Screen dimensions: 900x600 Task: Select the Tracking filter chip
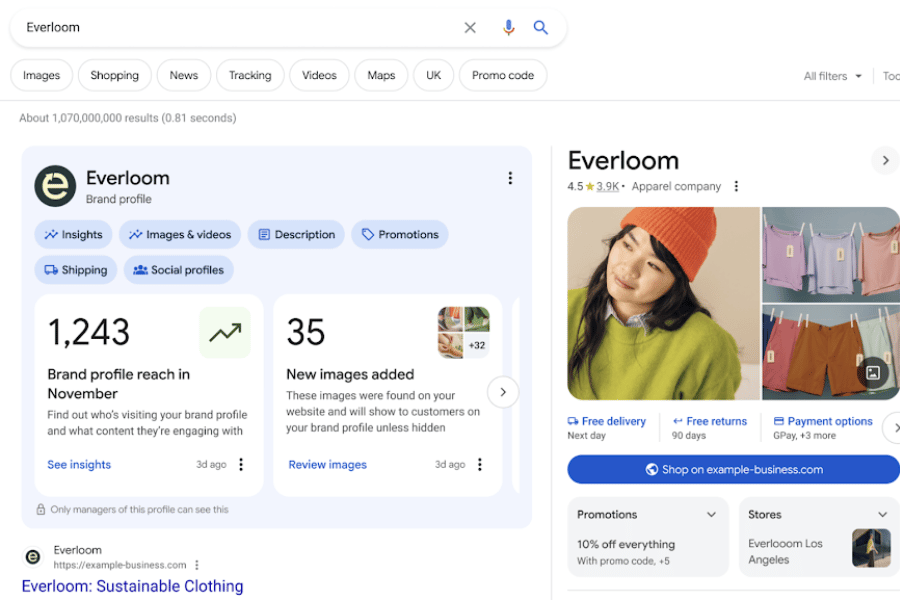250,75
